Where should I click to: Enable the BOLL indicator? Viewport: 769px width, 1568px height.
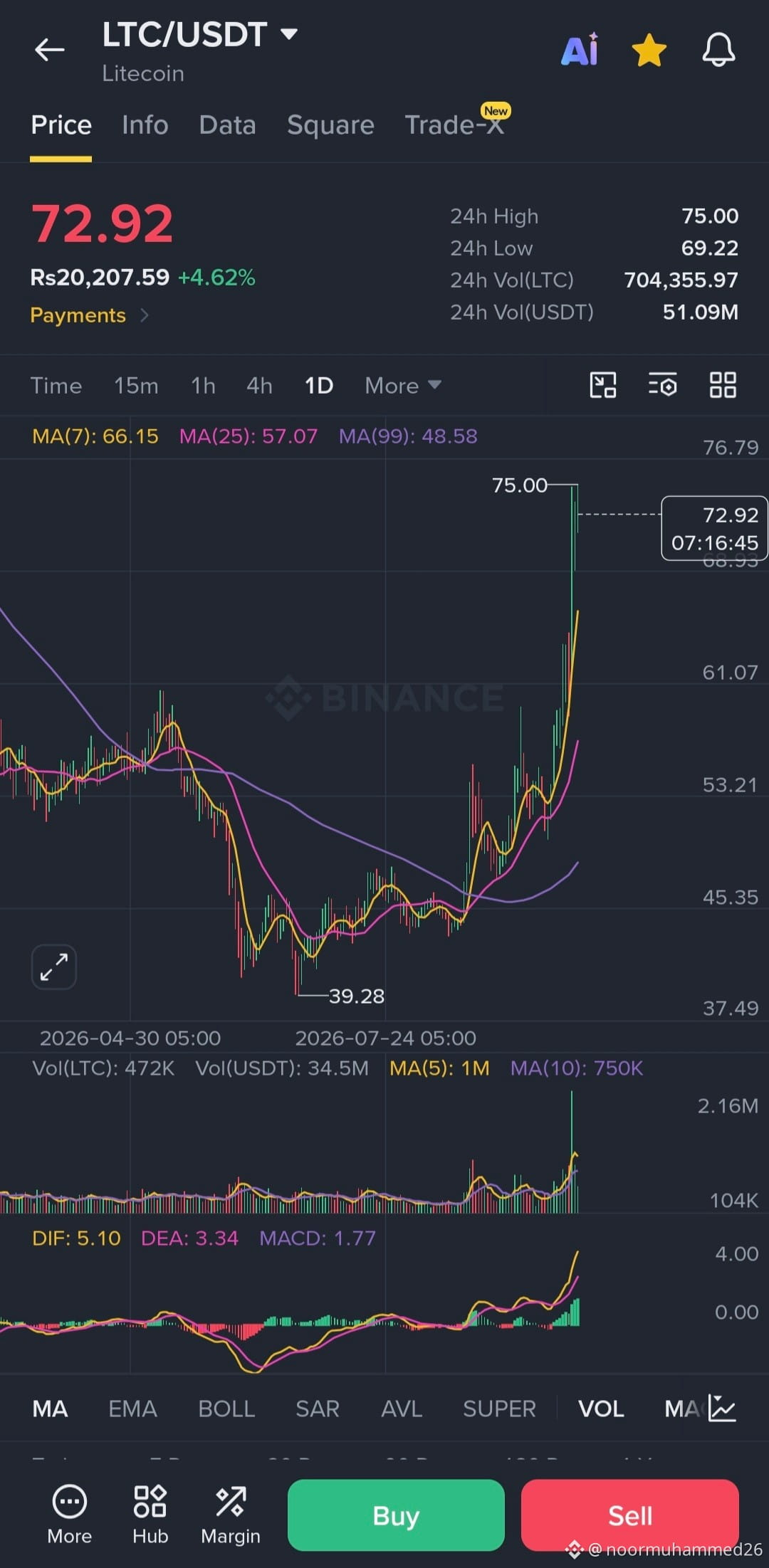click(x=226, y=1409)
